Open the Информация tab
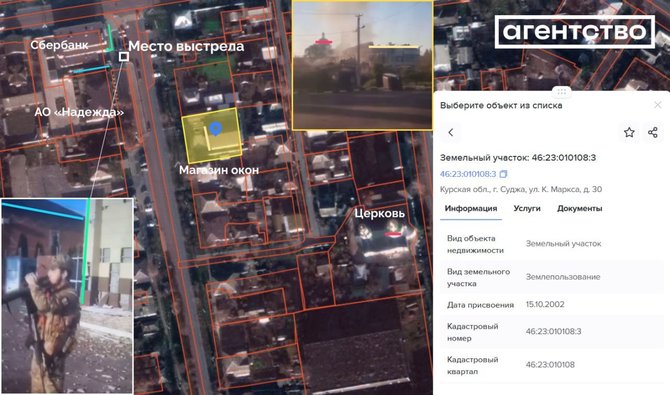Screen dimensions: 670x395 click(471, 209)
